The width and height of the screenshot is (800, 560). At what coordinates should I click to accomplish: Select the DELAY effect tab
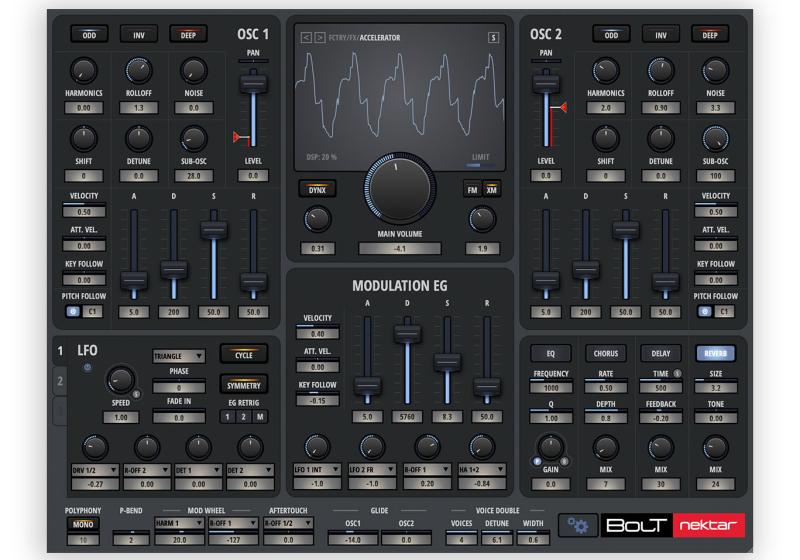click(x=661, y=353)
